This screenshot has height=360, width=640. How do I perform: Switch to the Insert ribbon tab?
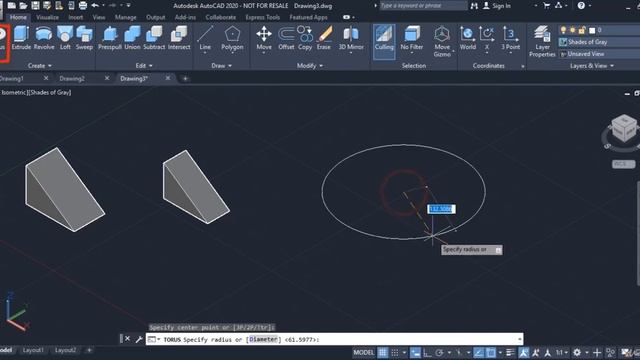(x=76, y=17)
